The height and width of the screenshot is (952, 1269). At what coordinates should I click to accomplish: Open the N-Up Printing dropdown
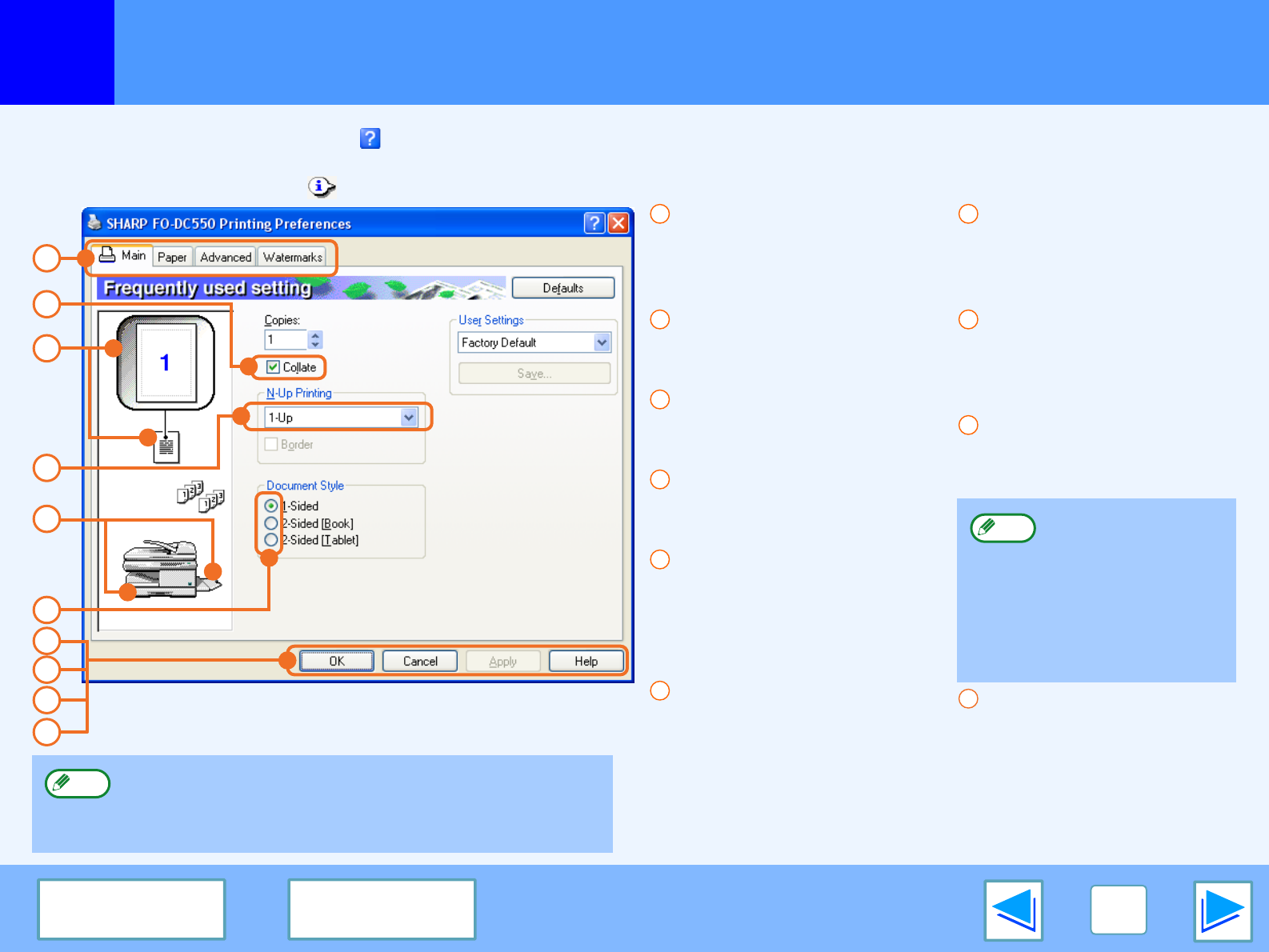409,418
